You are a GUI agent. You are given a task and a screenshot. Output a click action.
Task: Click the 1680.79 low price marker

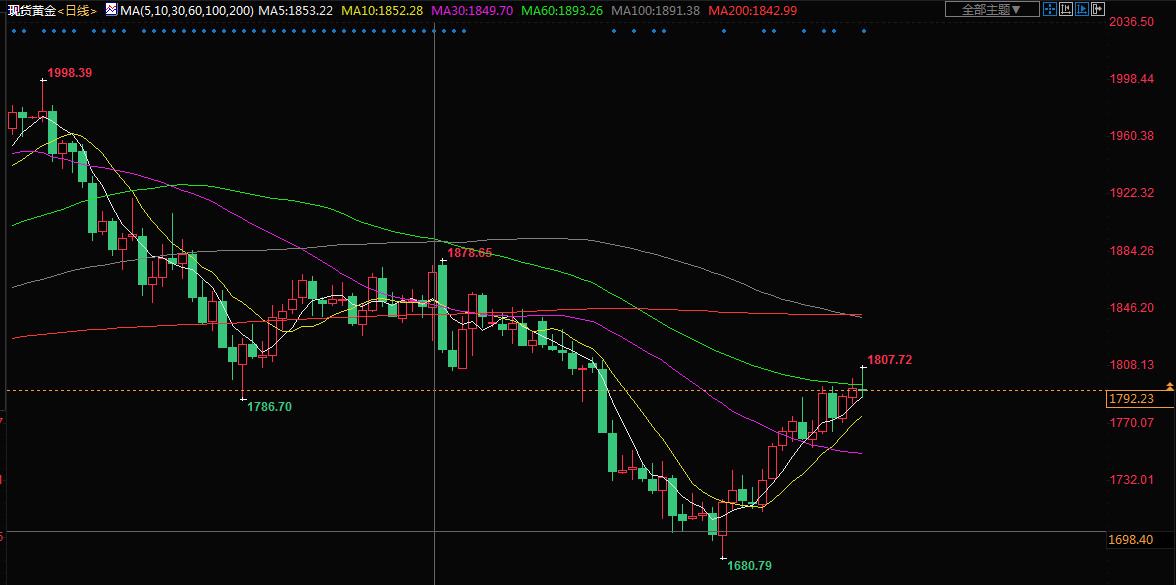coord(750,565)
